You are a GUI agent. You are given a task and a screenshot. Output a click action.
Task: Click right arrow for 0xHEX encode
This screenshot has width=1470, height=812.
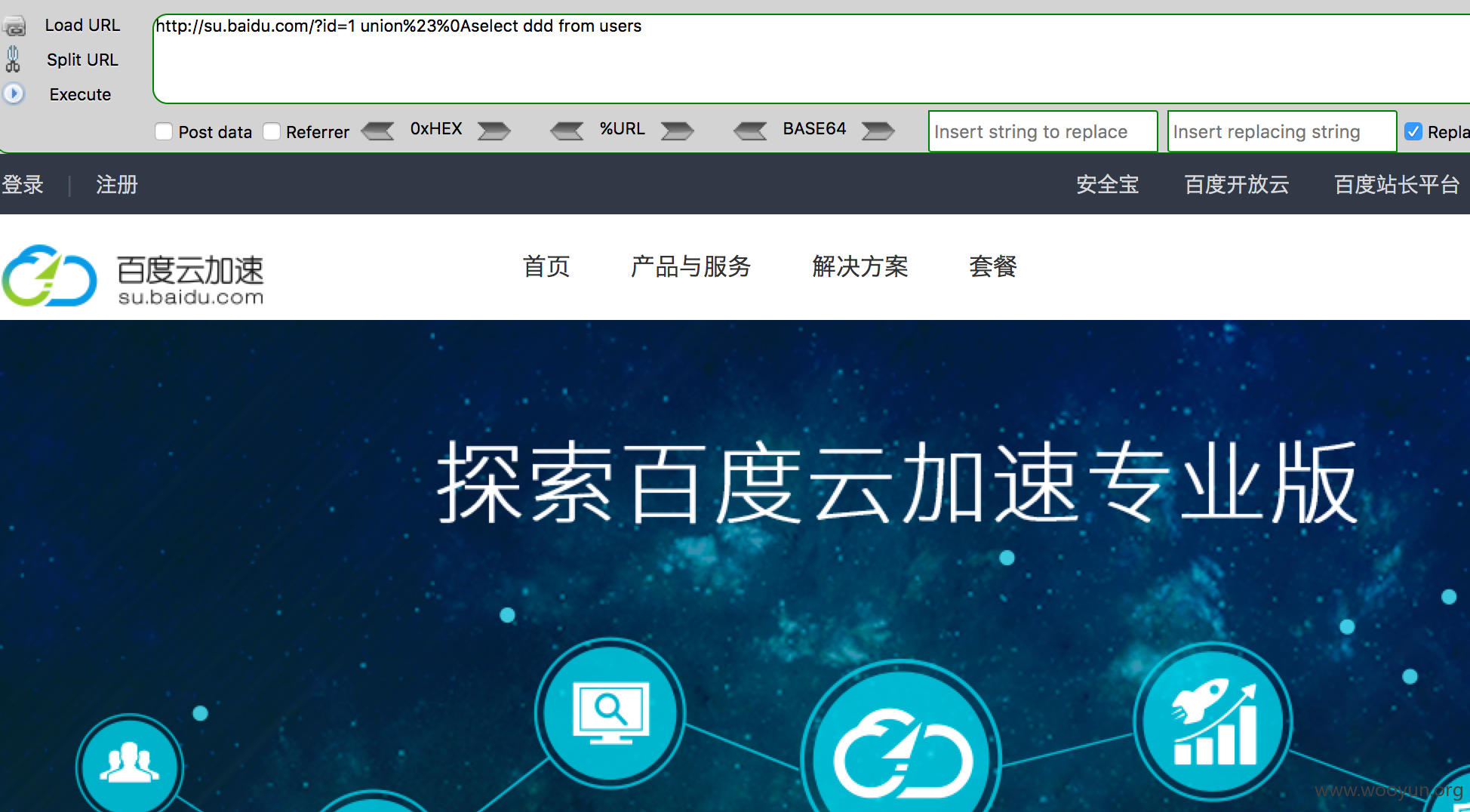pyautogui.click(x=494, y=131)
